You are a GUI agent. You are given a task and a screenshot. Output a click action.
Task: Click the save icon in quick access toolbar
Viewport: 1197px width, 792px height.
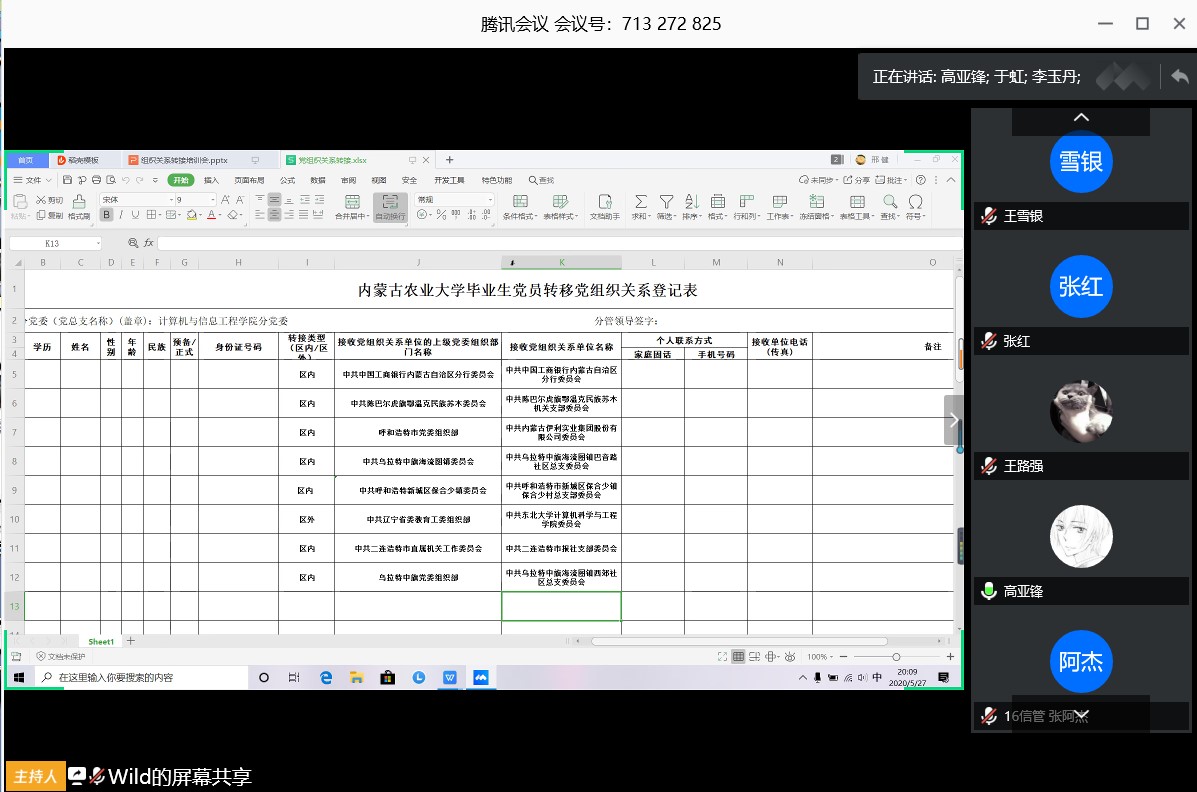click(67, 180)
